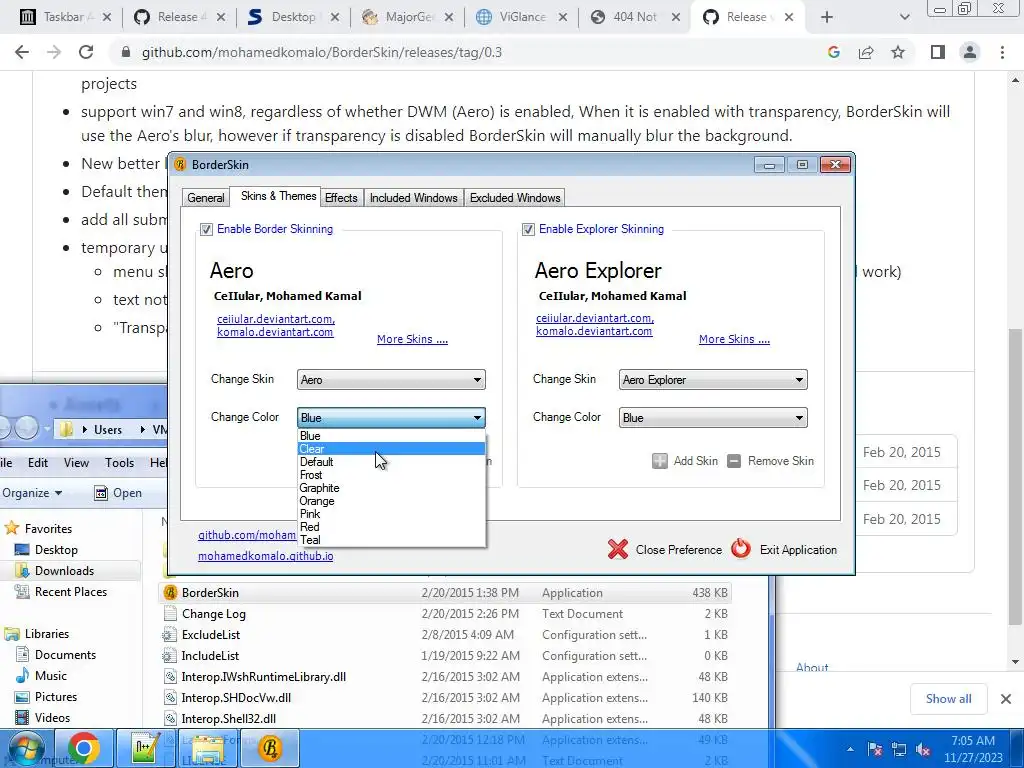This screenshot has width=1024, height=768.
Task: Choose Default color option
Action: [391, 462]
